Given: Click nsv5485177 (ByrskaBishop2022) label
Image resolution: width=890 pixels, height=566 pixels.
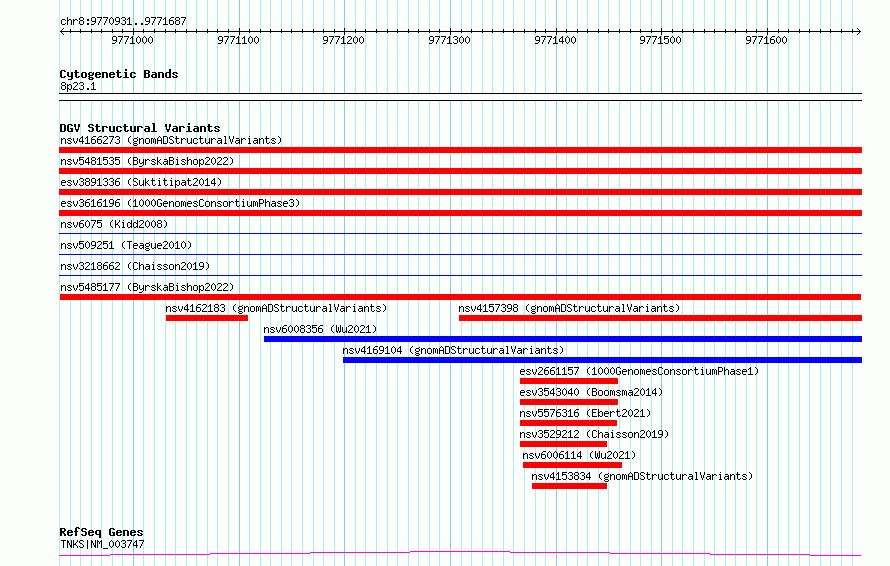Looking at the screenshot, I should [147, 287].
